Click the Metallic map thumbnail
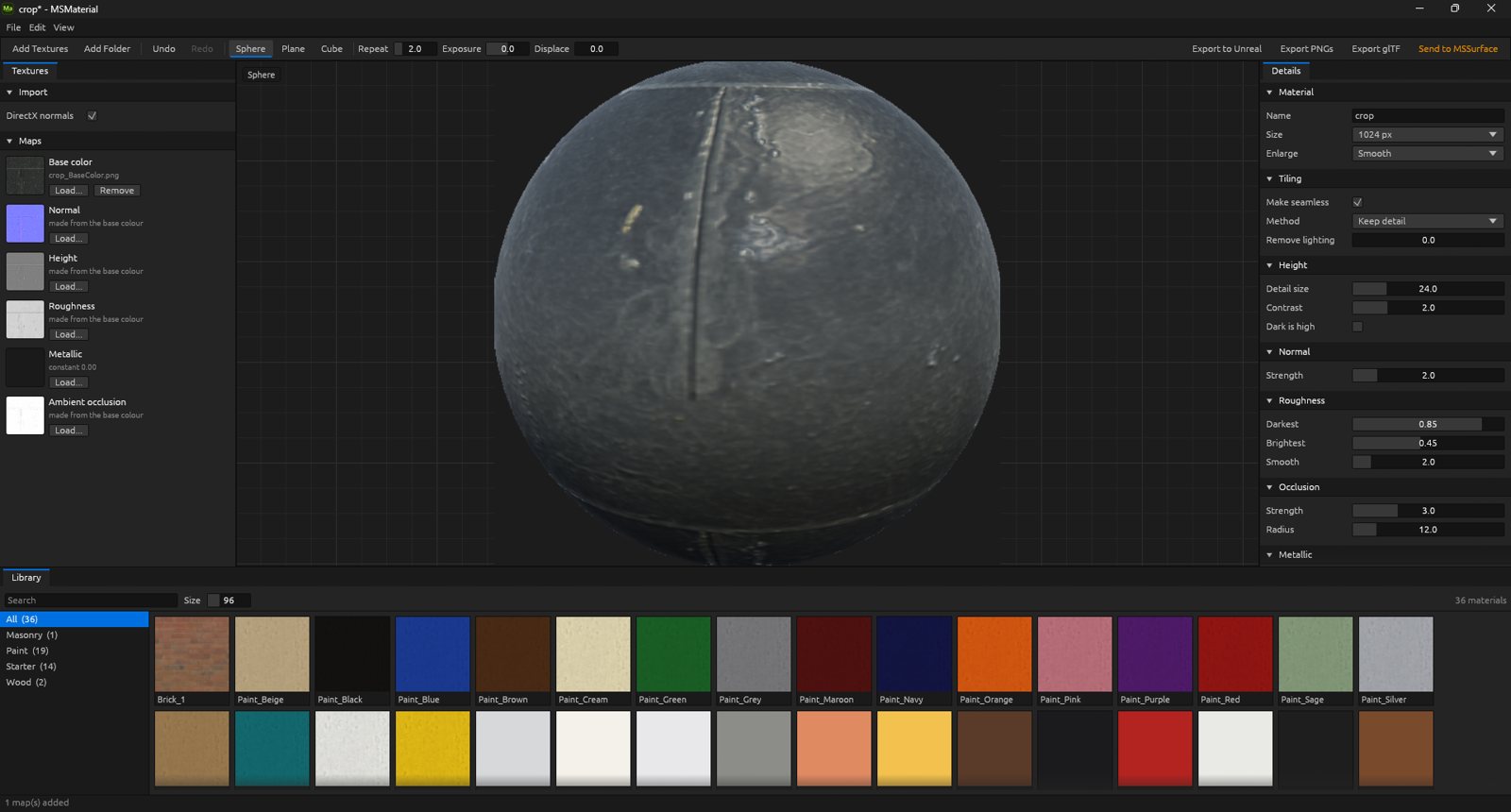Image resolution: width=1511 pixels, height=812 pixels. [25, 368]
